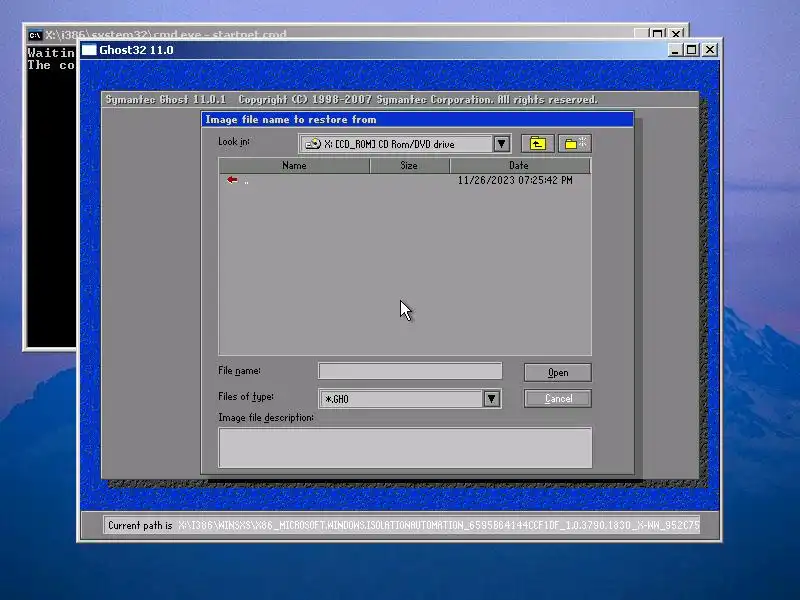Screen dimensions: 800x600
Task: Maximize the cmd.exe window
Action: [x=658, y=34]
